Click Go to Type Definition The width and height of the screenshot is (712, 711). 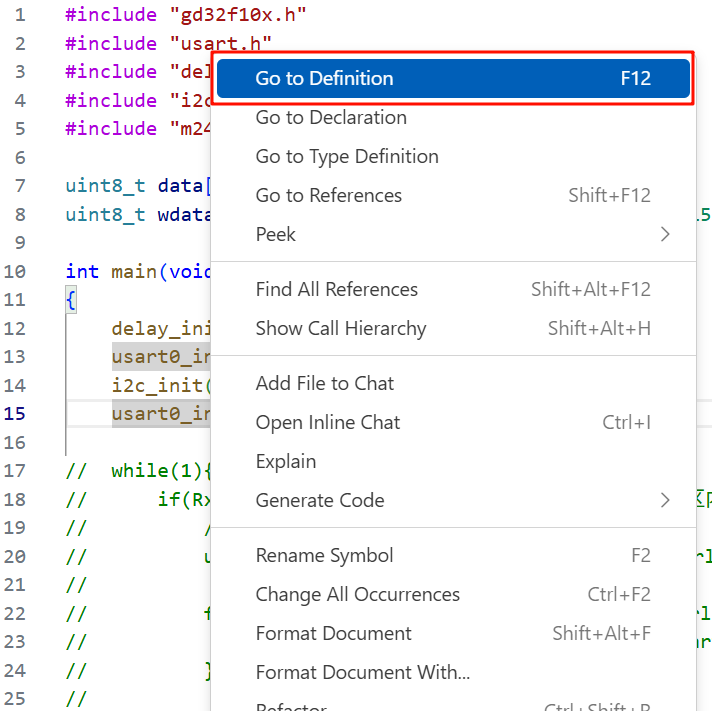(453, 157)
